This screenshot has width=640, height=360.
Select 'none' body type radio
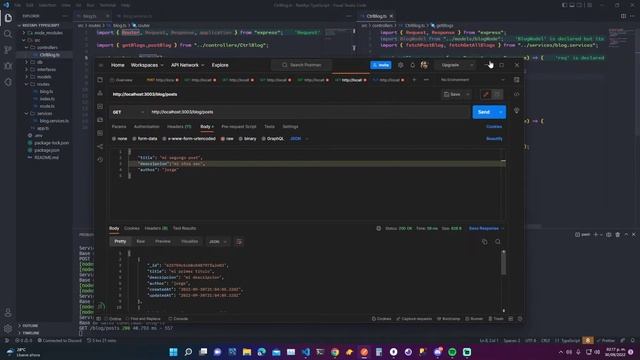point(114,139)
